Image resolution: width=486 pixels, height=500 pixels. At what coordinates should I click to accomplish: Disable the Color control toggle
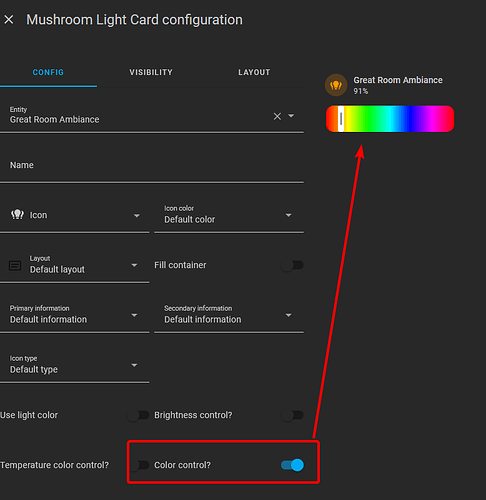(292, 465)
